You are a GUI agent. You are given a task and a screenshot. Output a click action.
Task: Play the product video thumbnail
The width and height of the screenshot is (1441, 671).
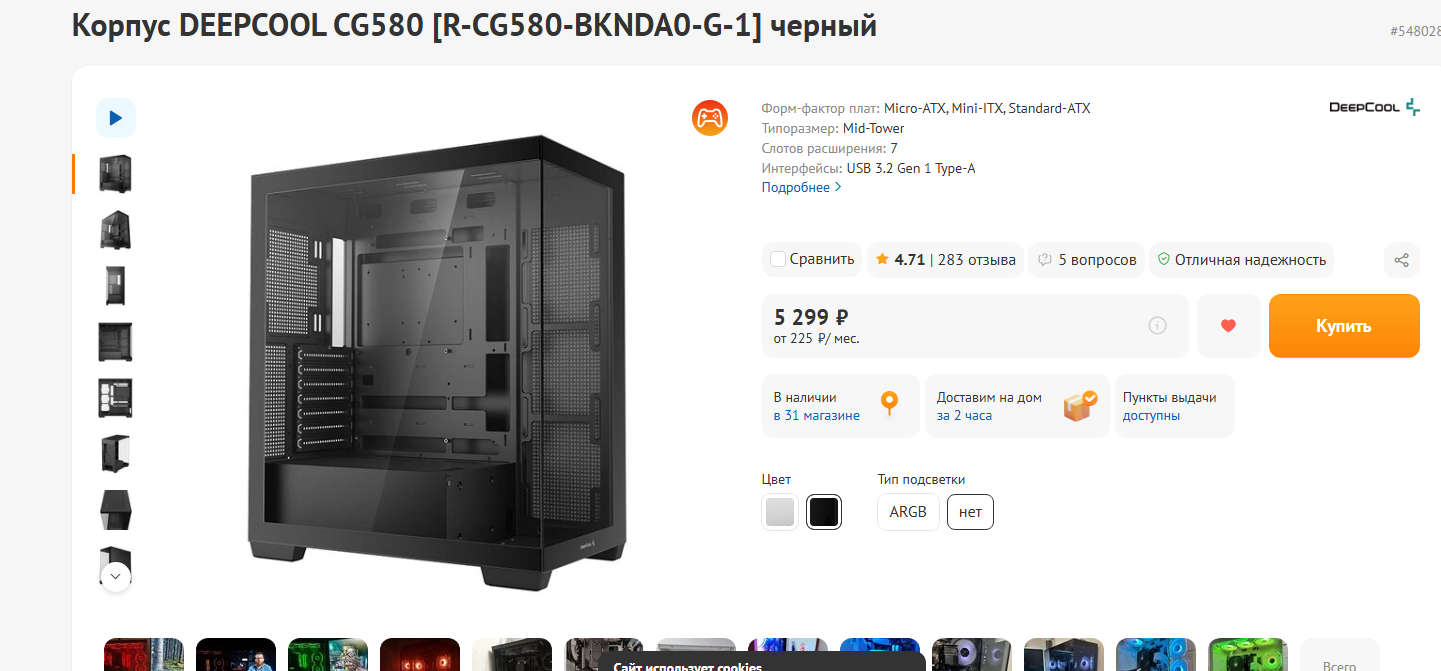coord(116,118)
